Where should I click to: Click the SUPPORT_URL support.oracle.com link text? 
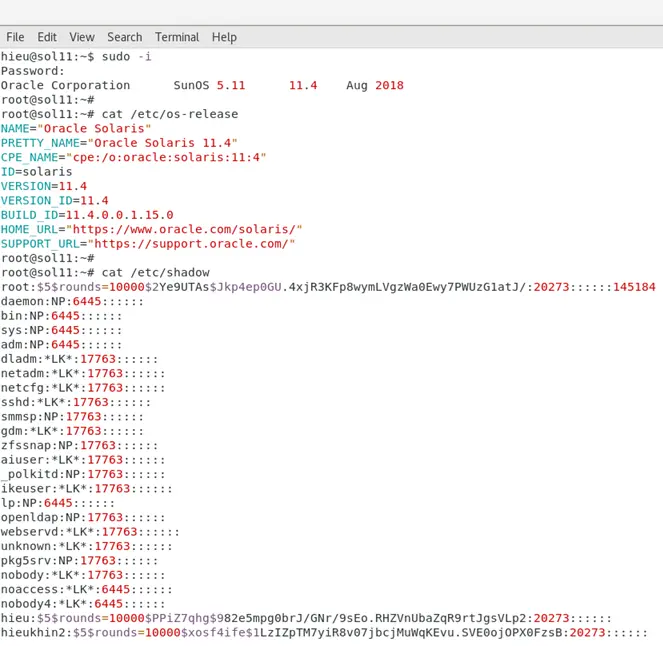(191, 244)
